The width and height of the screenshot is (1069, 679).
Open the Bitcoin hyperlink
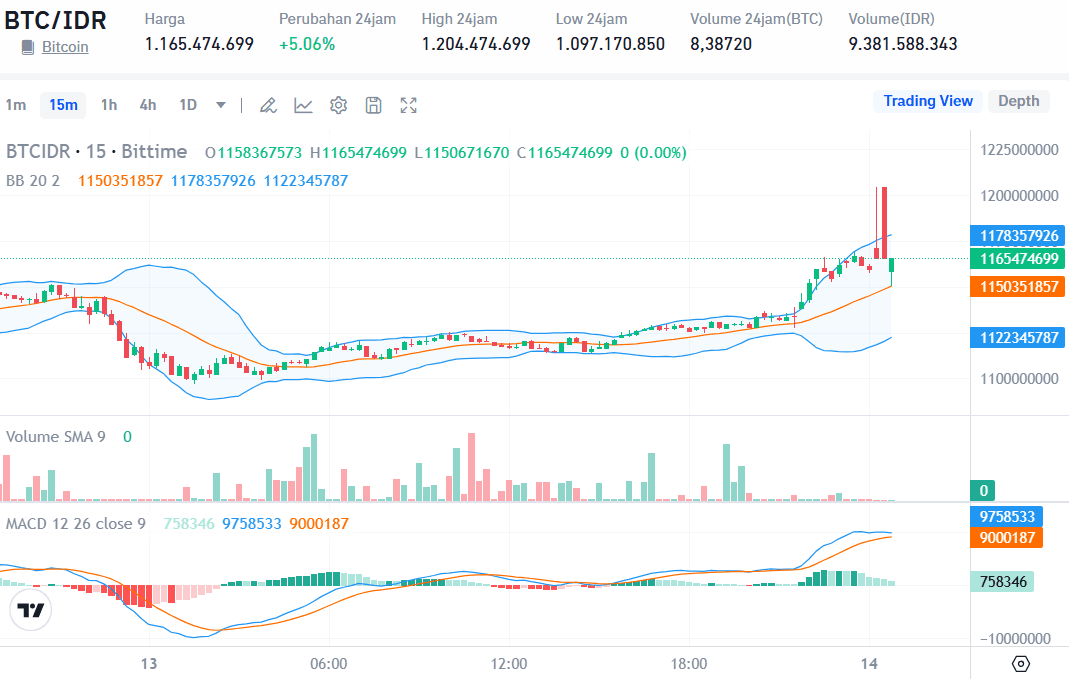click(x=65, y=47)
